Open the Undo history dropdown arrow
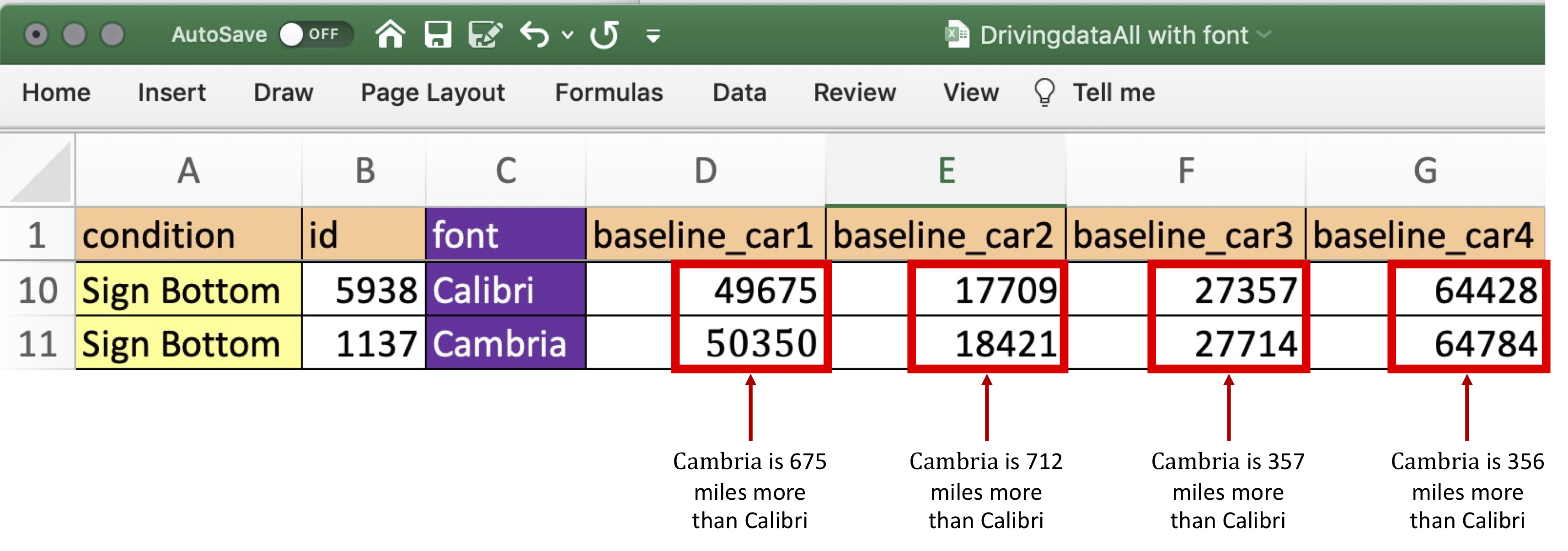The image size is (1568, 551). point(567,35)
